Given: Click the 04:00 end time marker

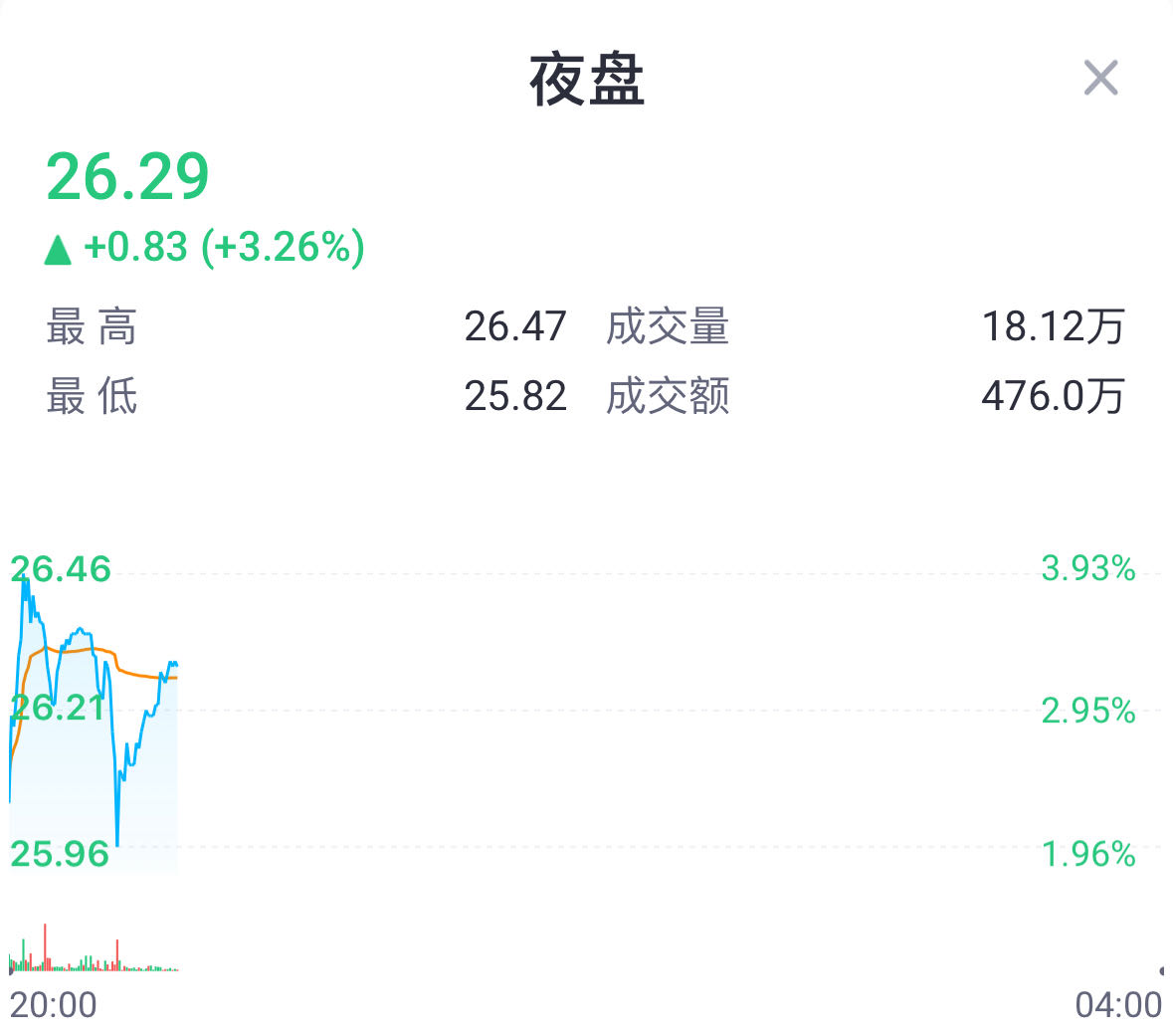Looking at the screenshot, I should click(1117, 1005).
